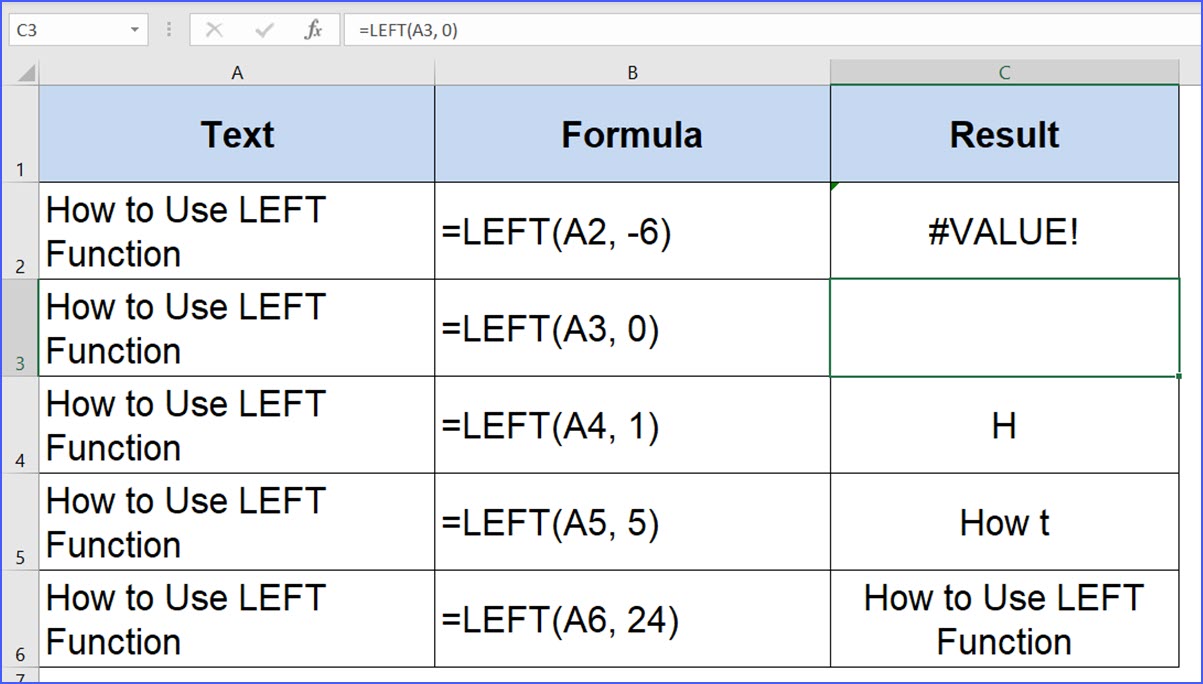Image resolution: width=1203 pixels, height=684 pixels.
Task: Click the Insert Function (fx) icon
Action: 313,29
